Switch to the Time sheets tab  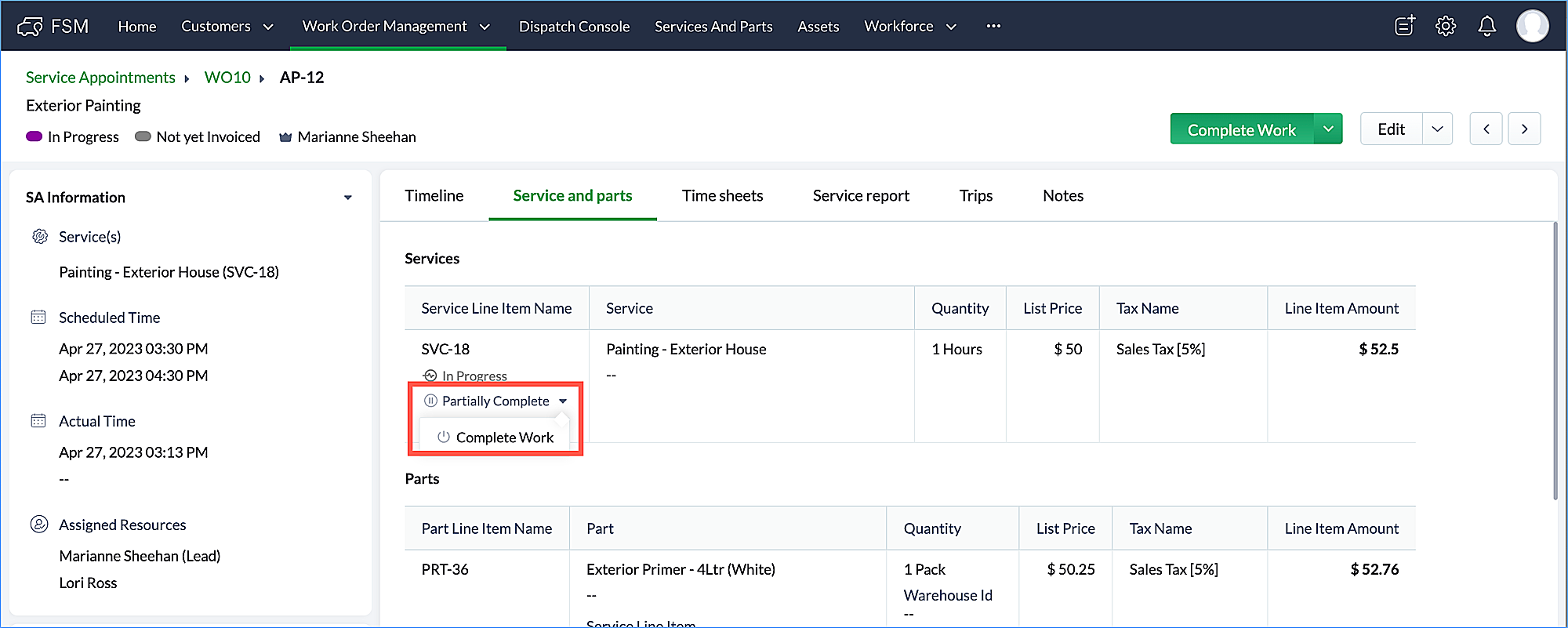point(722,196)
